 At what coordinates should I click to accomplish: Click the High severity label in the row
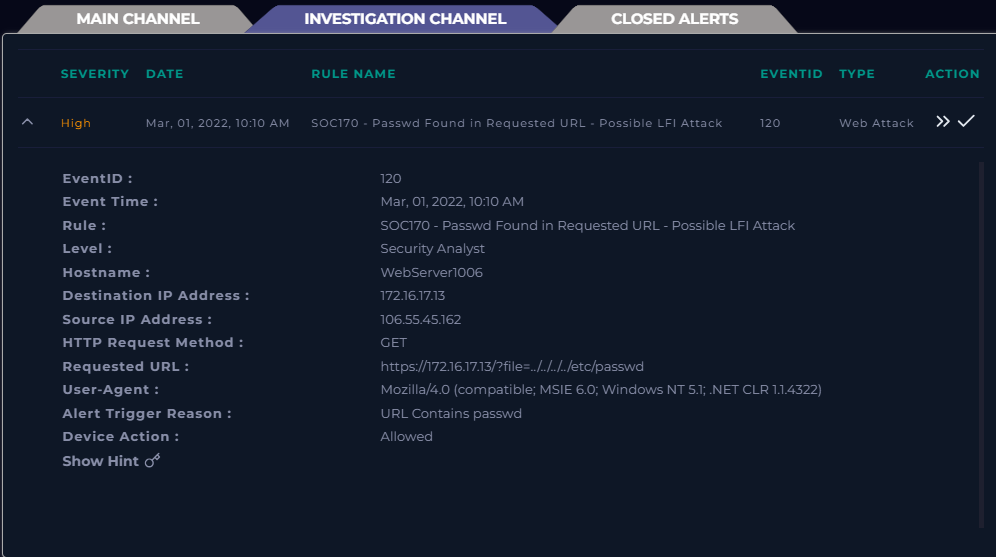[x=76, y=123]
